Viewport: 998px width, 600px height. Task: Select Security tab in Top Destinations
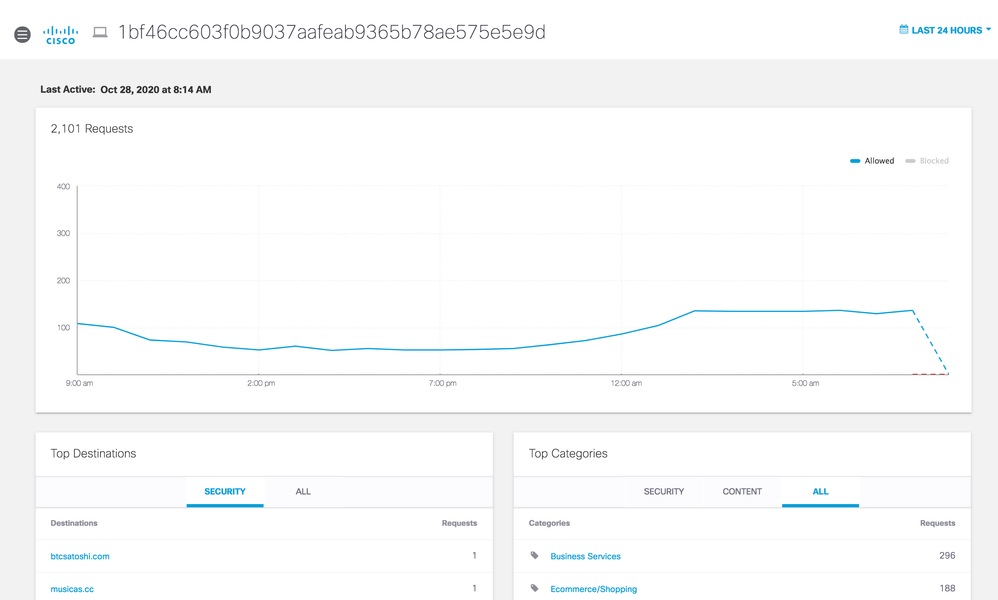tap(225, 492)
